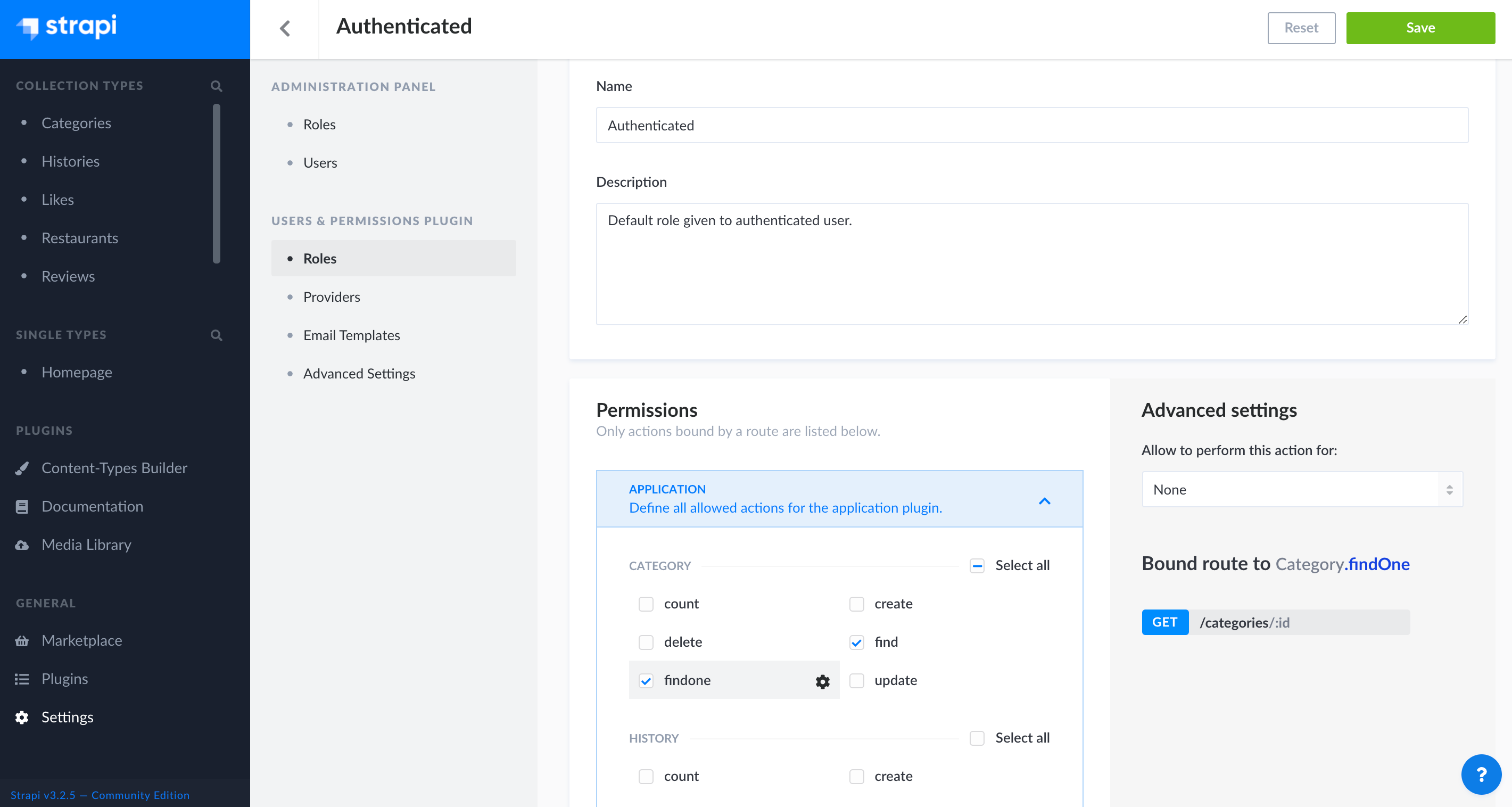
Task: Click the search icon for Collection Types
Action: tap(216, 86)
